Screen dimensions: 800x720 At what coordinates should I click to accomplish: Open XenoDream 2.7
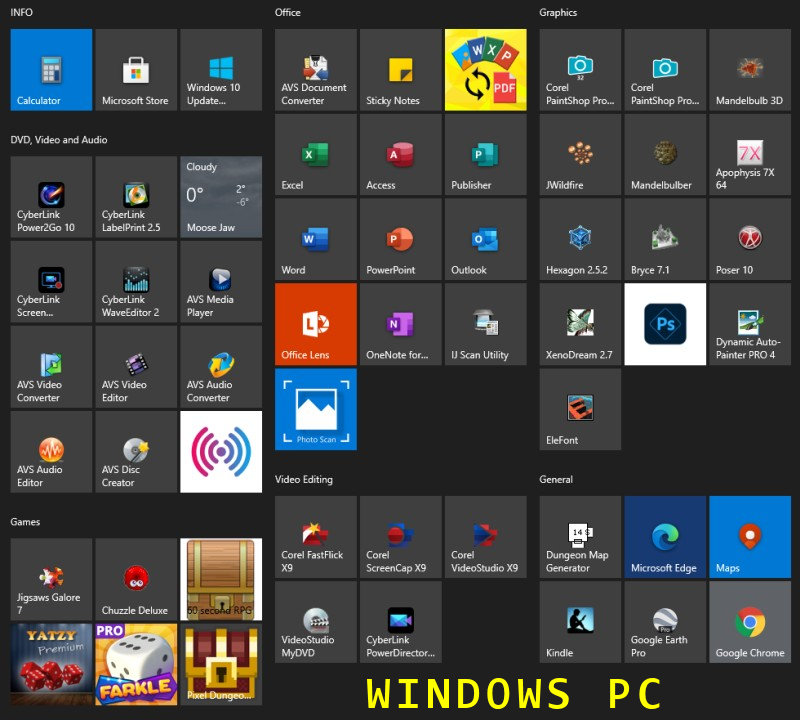point(580,324)
